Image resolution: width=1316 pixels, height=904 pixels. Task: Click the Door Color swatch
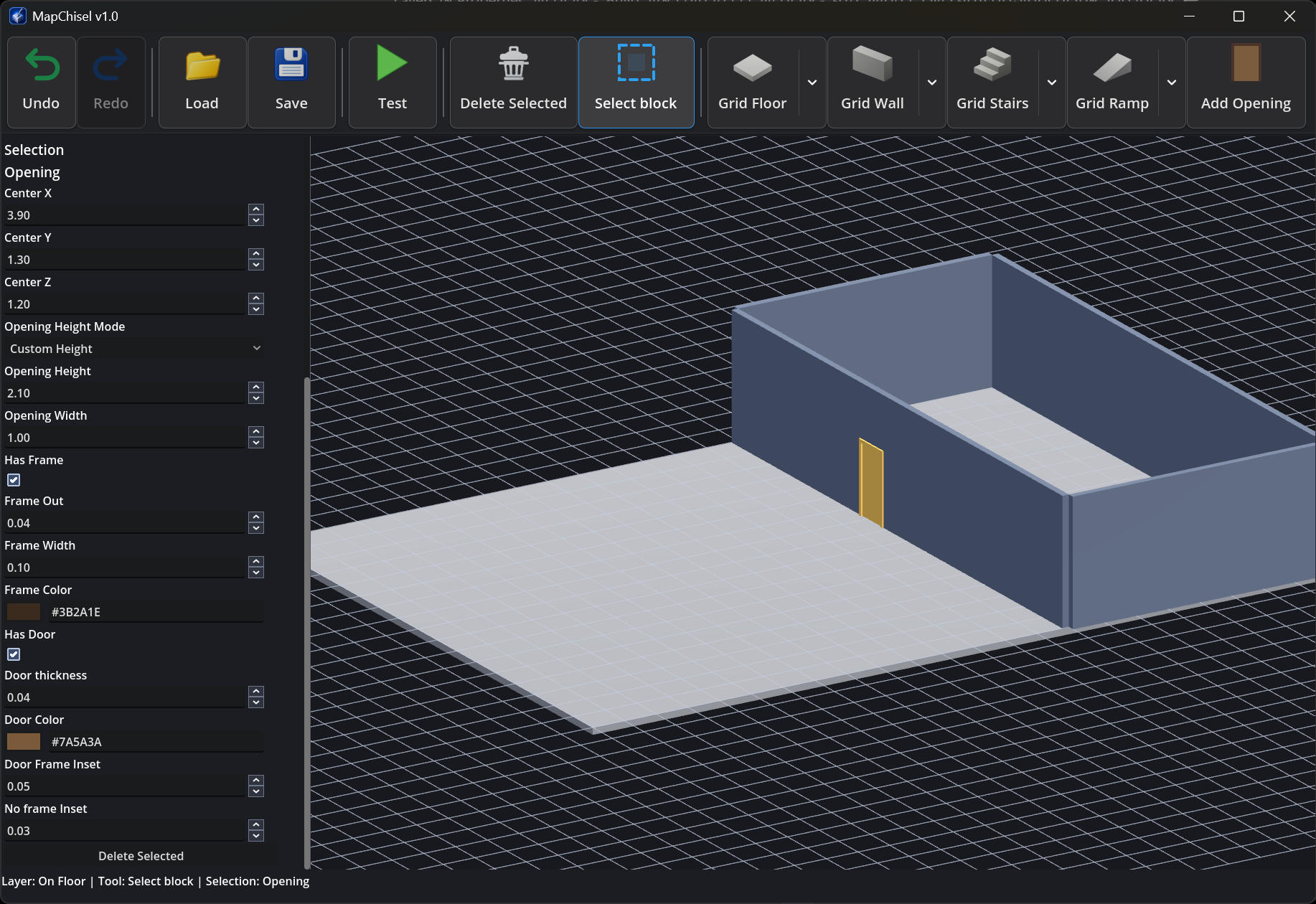click(24, 742)
